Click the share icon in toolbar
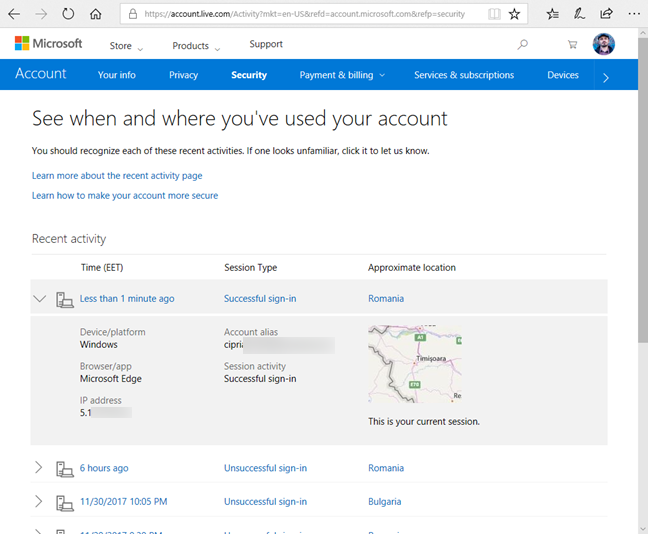 tap(606, 14)
